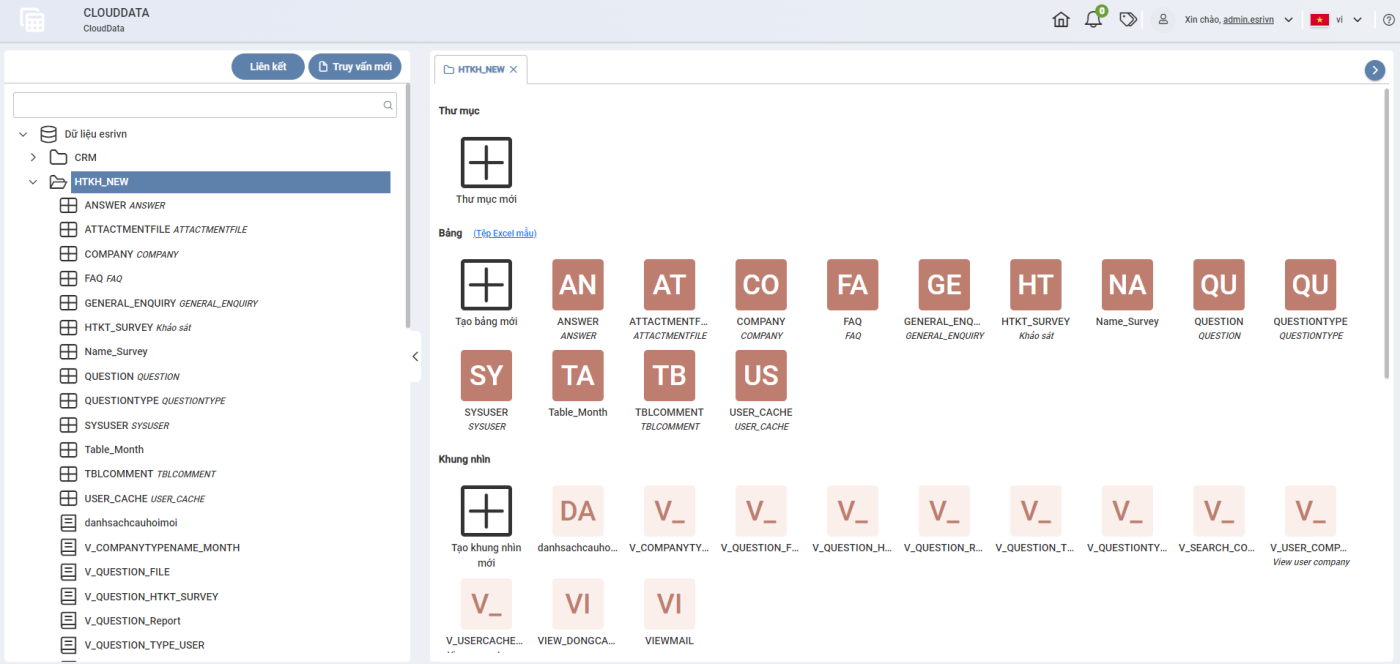Click the 'Truy vấn mới' button
Viewport: 1400px width, 664px height.
tap(354, 67)
